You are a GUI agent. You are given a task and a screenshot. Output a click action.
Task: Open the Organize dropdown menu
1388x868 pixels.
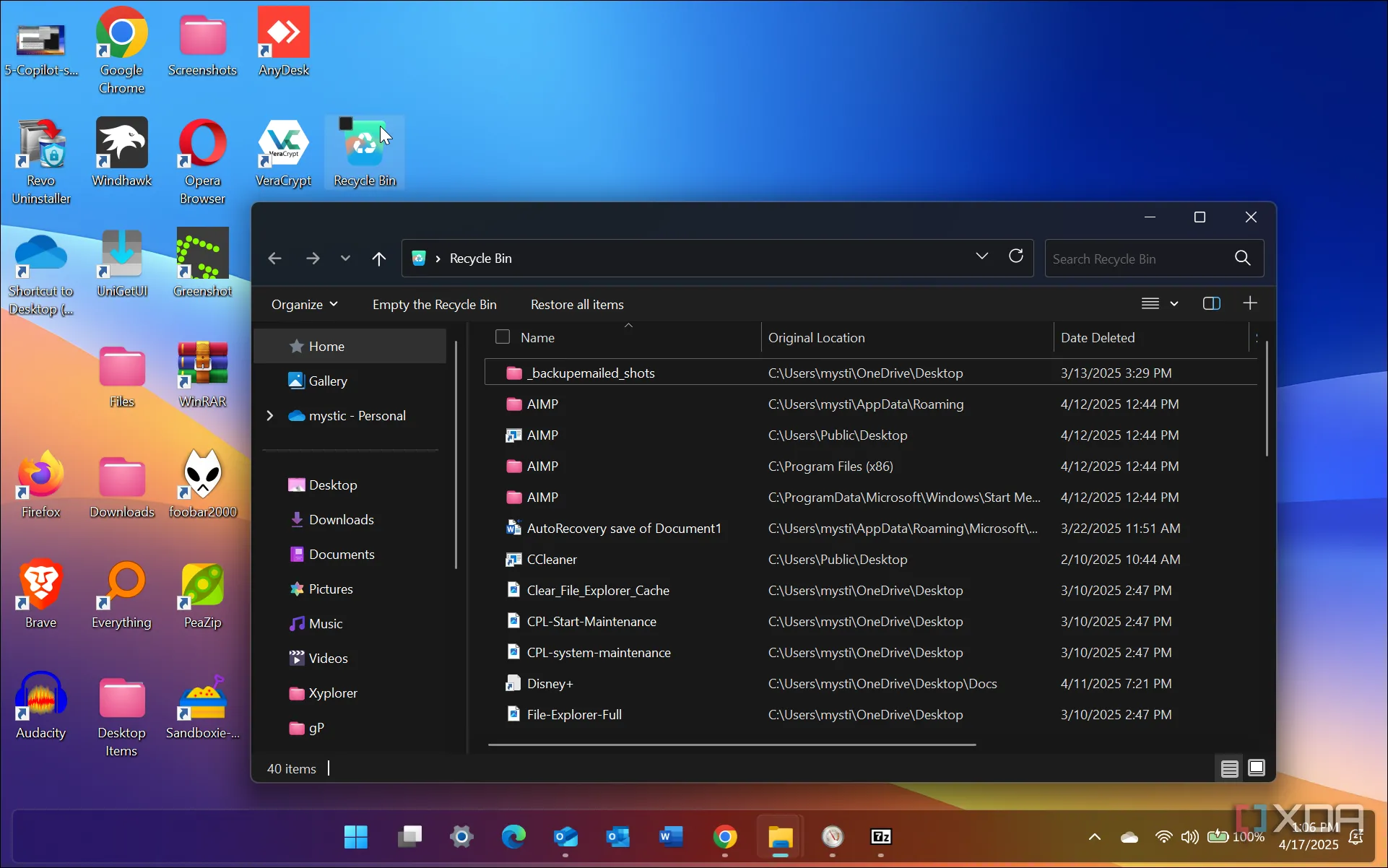click(x=304, y=304)
